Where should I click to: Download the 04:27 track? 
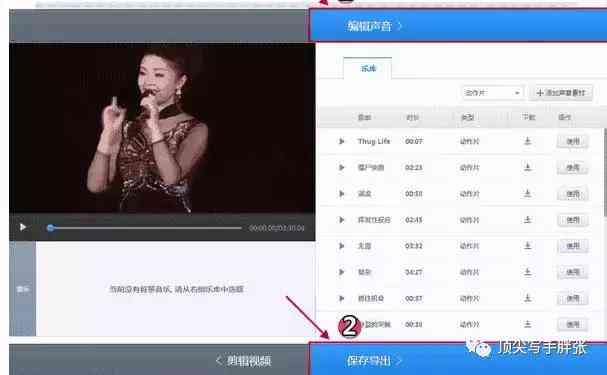click(527, 272)
